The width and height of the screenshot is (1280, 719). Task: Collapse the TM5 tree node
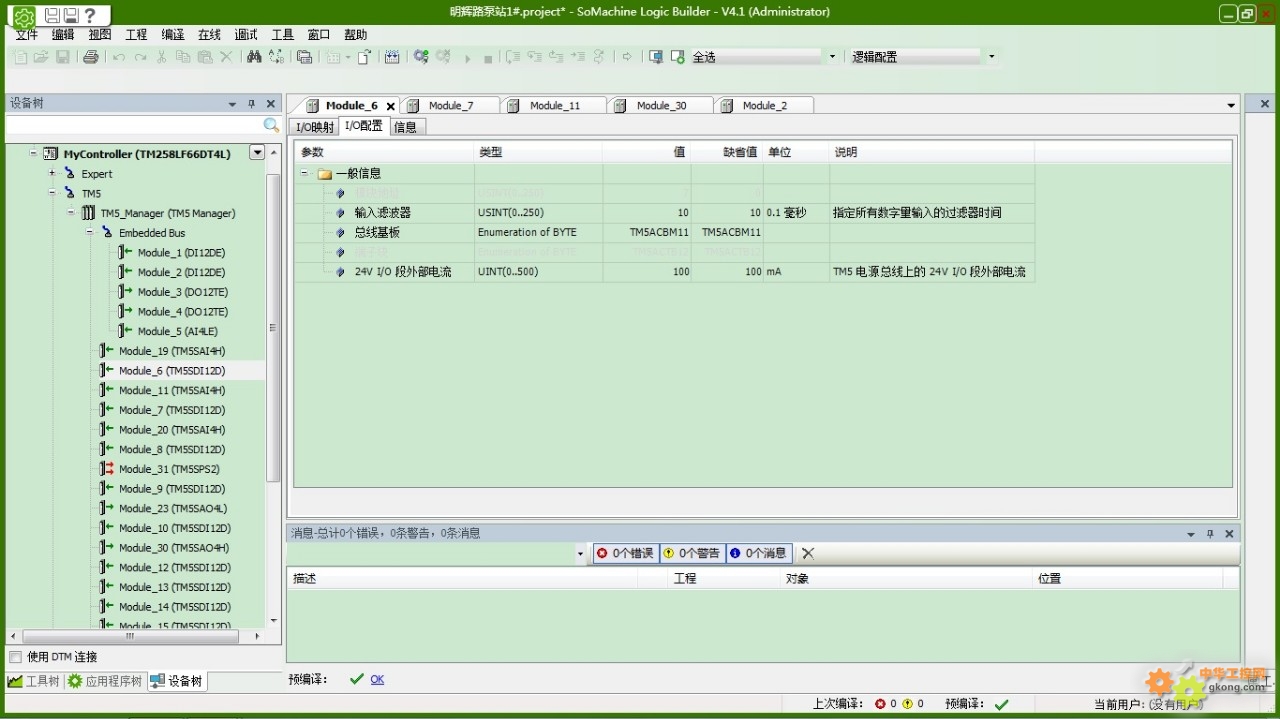coord(52,193)
